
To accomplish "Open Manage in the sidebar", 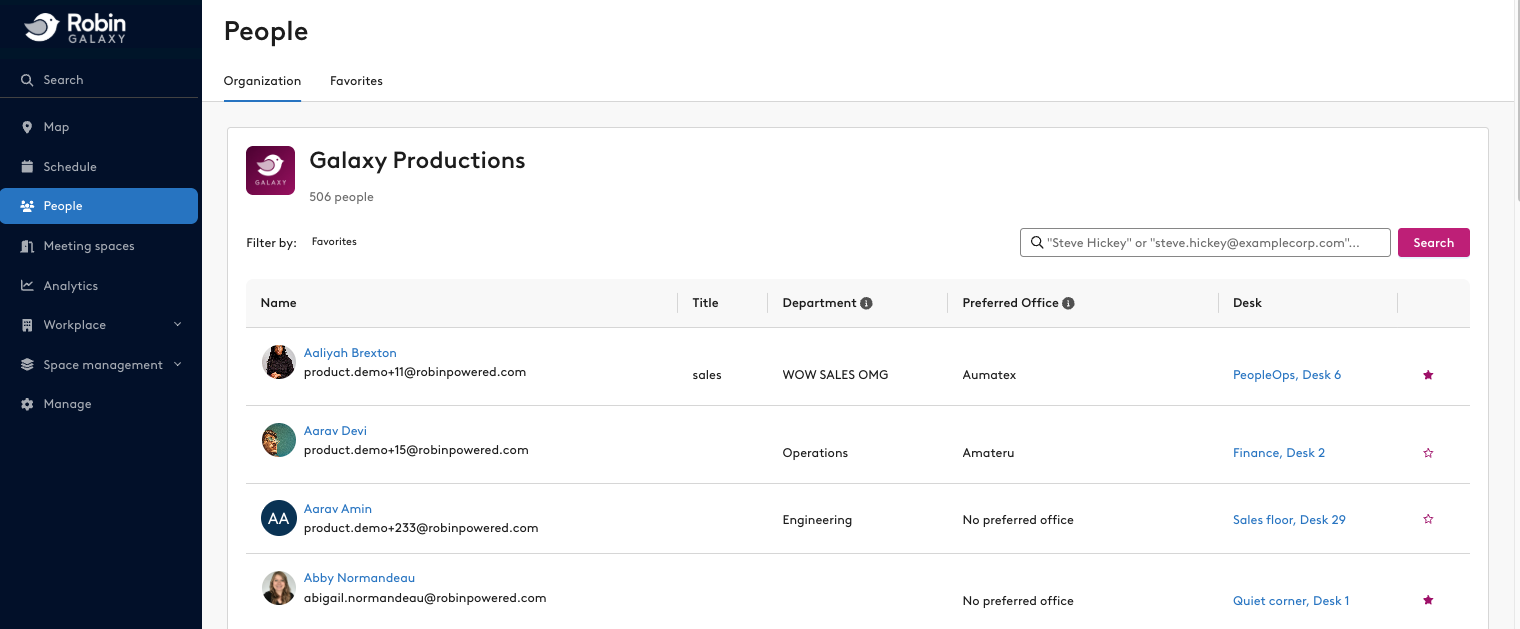I will (99, 404).
